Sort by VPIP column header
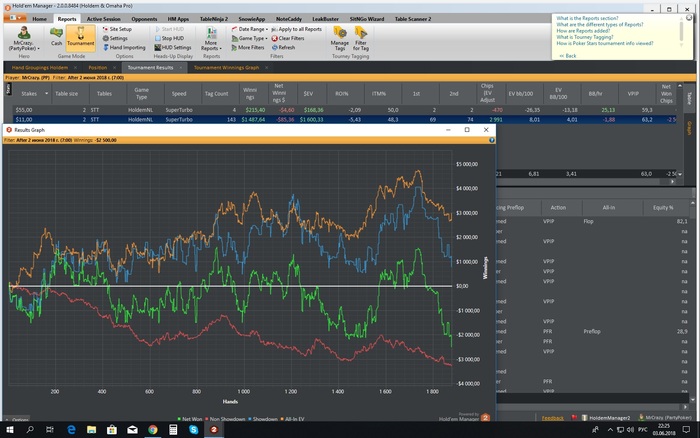The height and width of the screenshot is (438, 700). pyautogui.click(x=633, y=94)
